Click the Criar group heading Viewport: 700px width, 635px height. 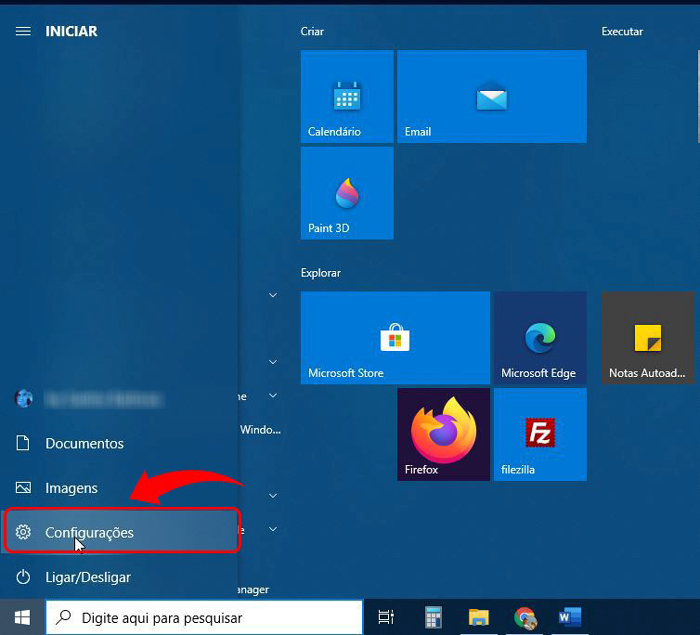coord(312,31)
